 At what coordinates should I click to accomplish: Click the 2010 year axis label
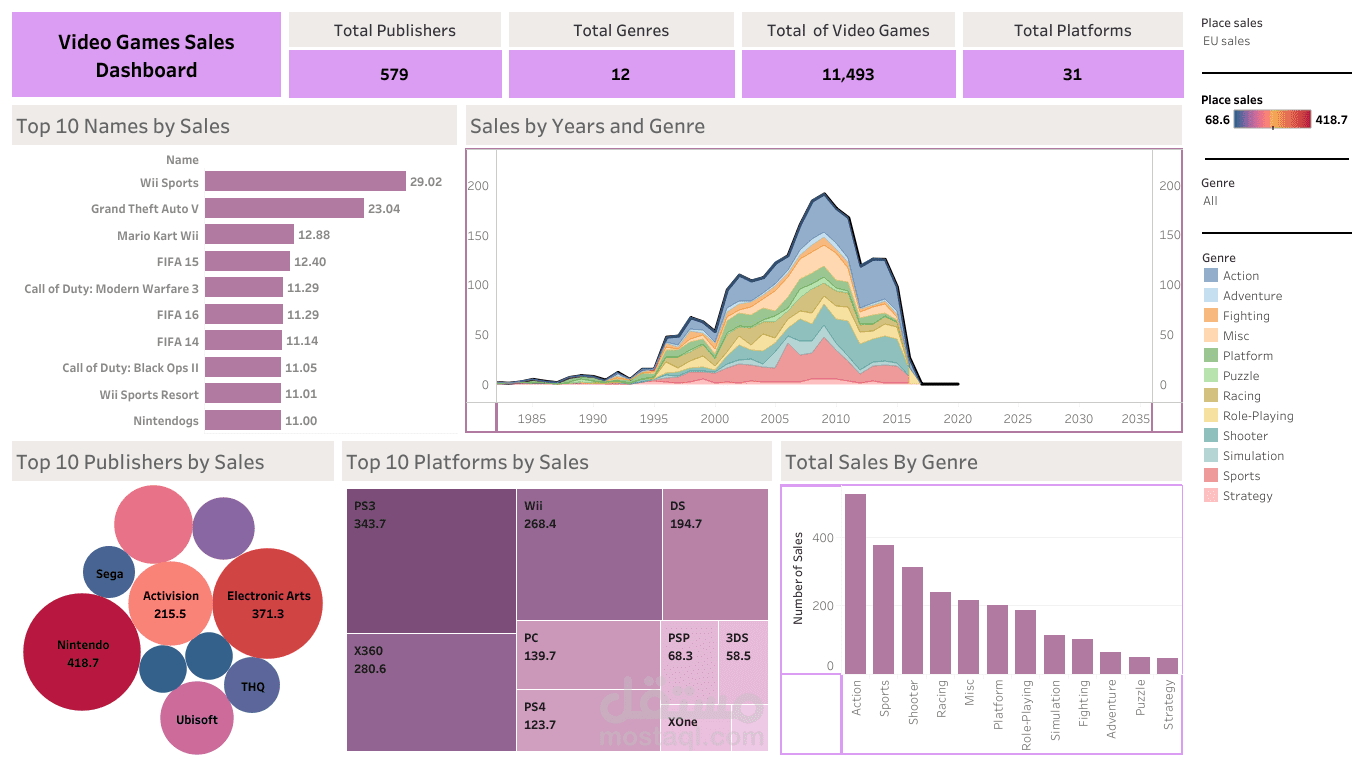point(836,419)
